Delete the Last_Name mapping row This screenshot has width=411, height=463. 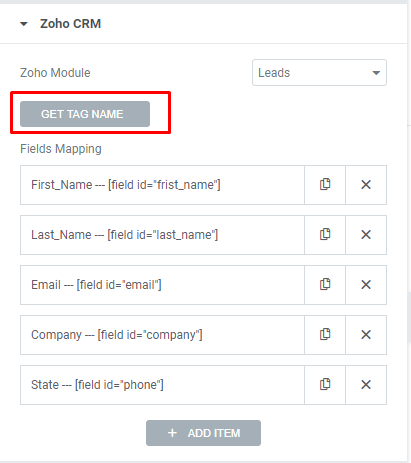click(x=366, y=235)
